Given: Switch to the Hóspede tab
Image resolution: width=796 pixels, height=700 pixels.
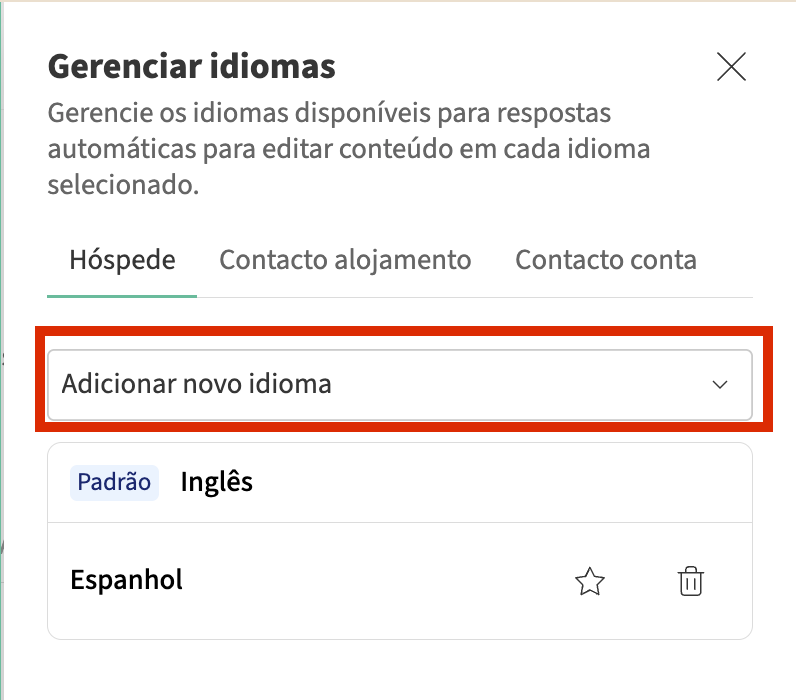Looking at the screenshot, I should pos(122,261).
